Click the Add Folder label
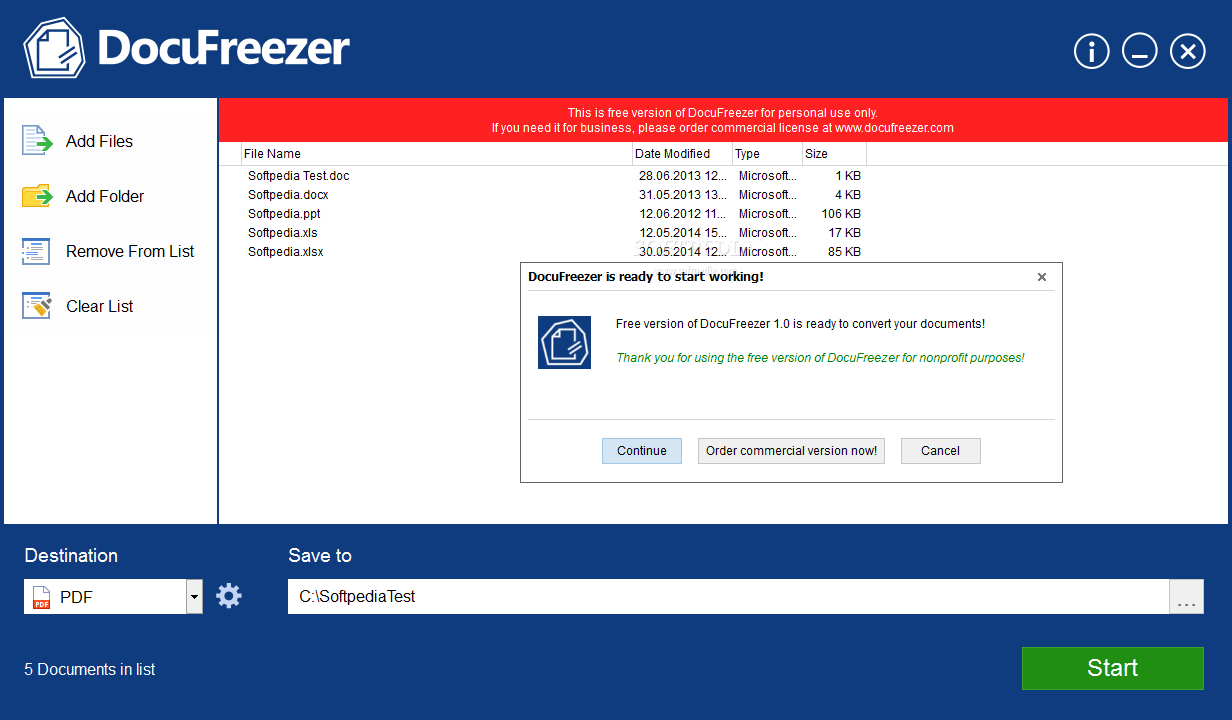 click(x=105, y=197)
